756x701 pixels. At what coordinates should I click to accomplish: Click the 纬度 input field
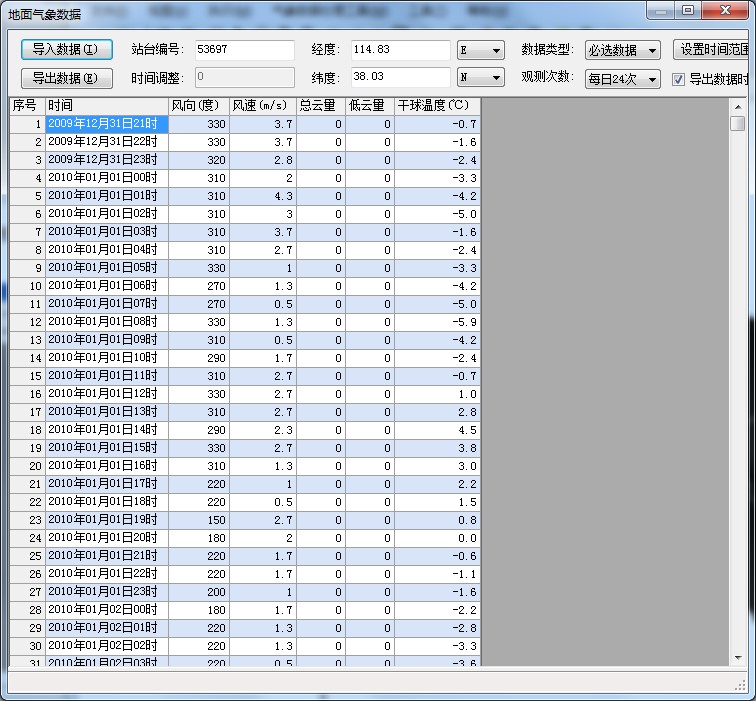tap(400, 78)
